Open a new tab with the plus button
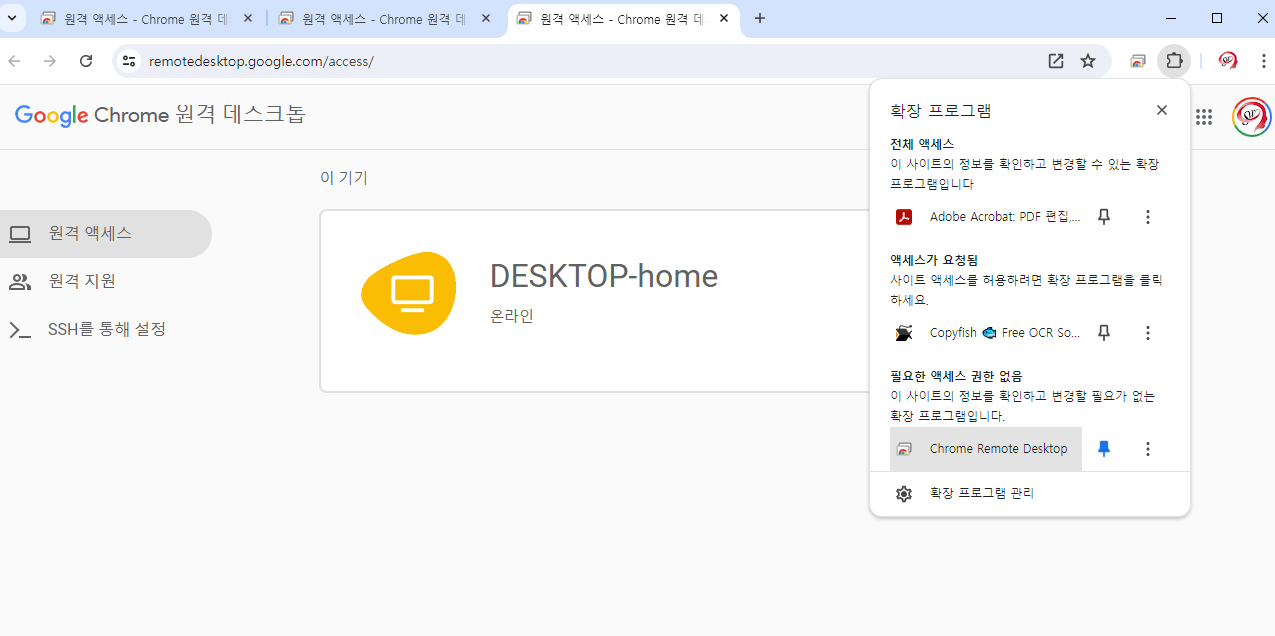Viewport: 1275px width, 636px height. tap(760, 19)
